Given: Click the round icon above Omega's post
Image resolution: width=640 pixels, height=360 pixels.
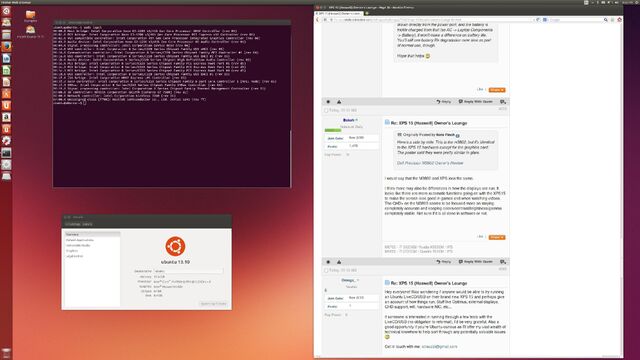Looking at the screenshot, I should [328, 262].
